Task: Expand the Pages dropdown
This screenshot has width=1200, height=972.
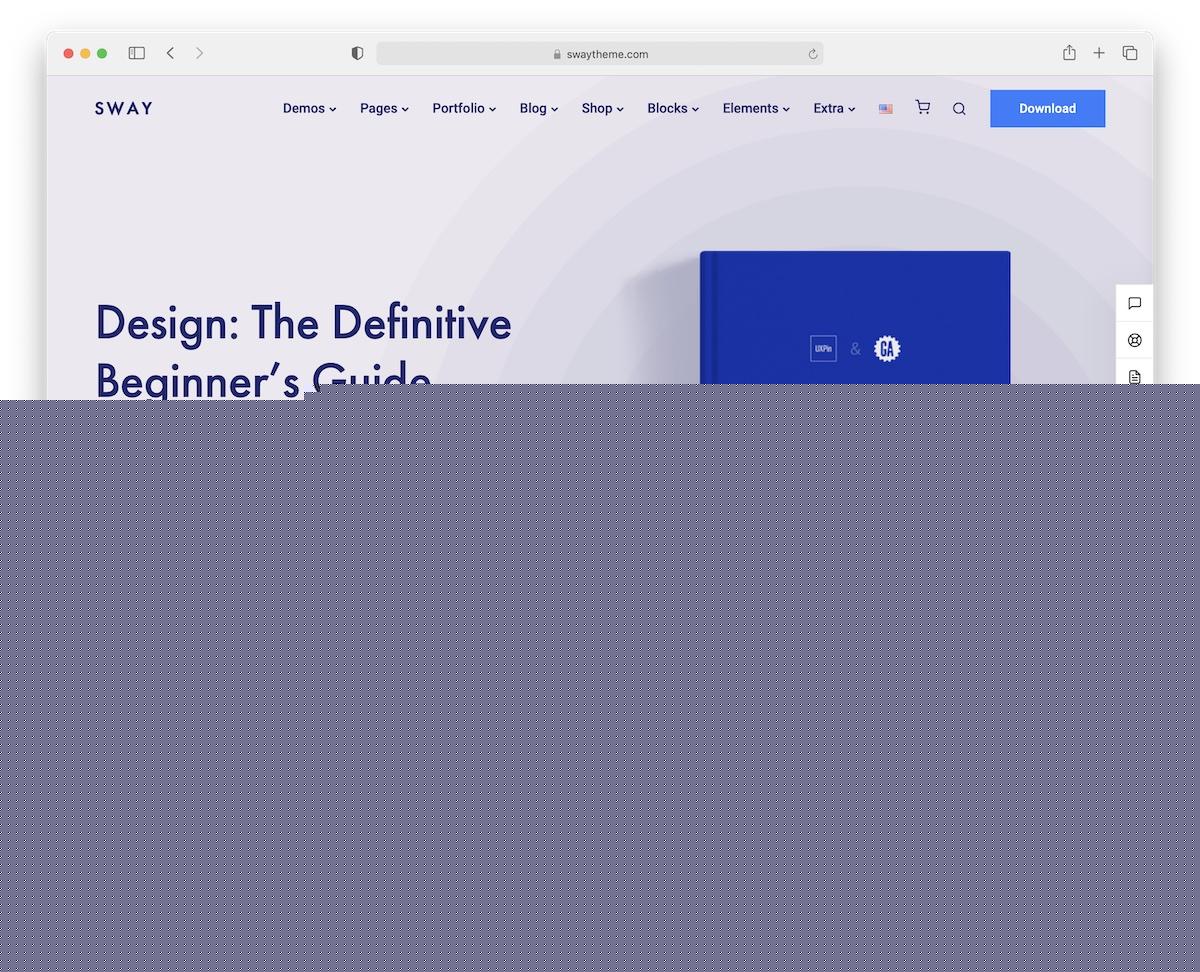Action: coord(385,108)
